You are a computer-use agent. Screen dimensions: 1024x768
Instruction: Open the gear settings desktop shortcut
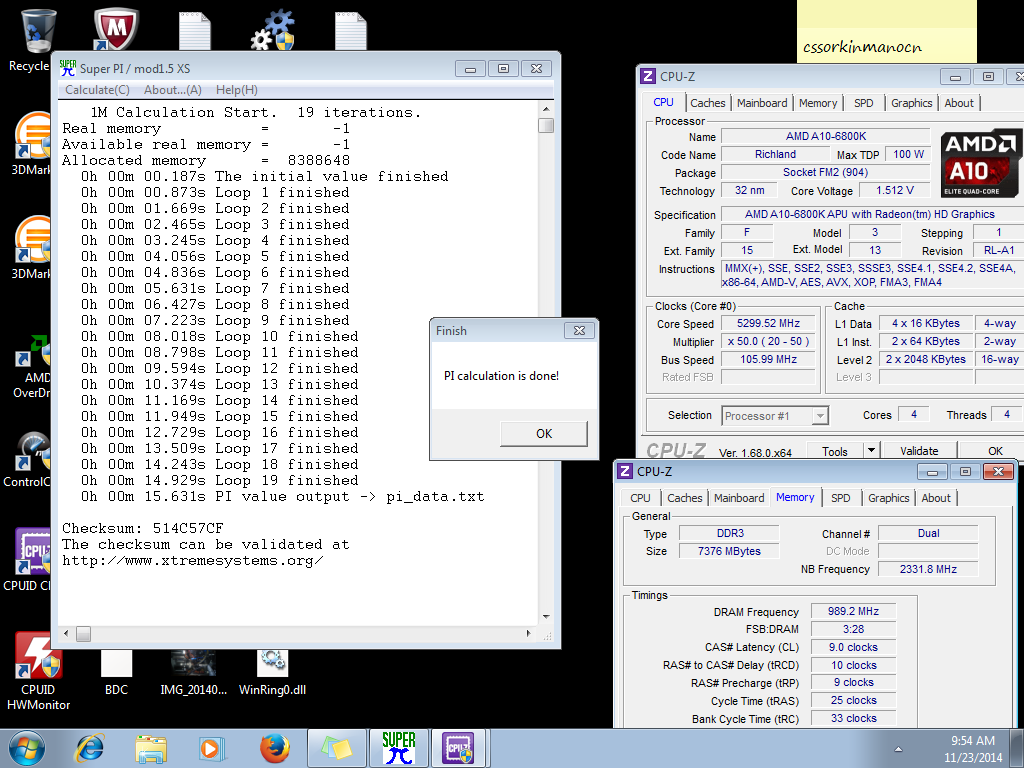272,30
